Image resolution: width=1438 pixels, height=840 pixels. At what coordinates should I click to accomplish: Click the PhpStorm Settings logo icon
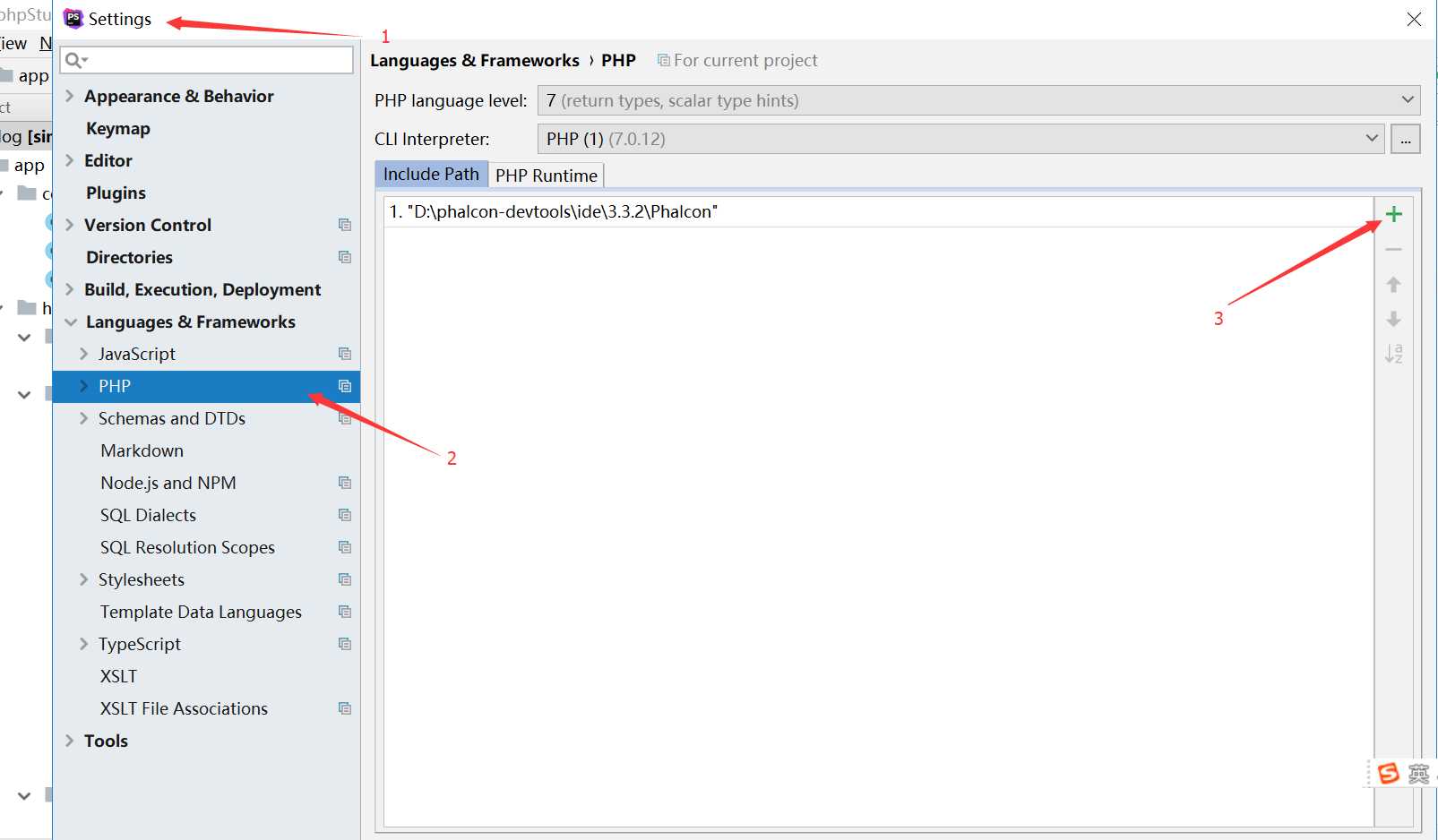[73, 19]
